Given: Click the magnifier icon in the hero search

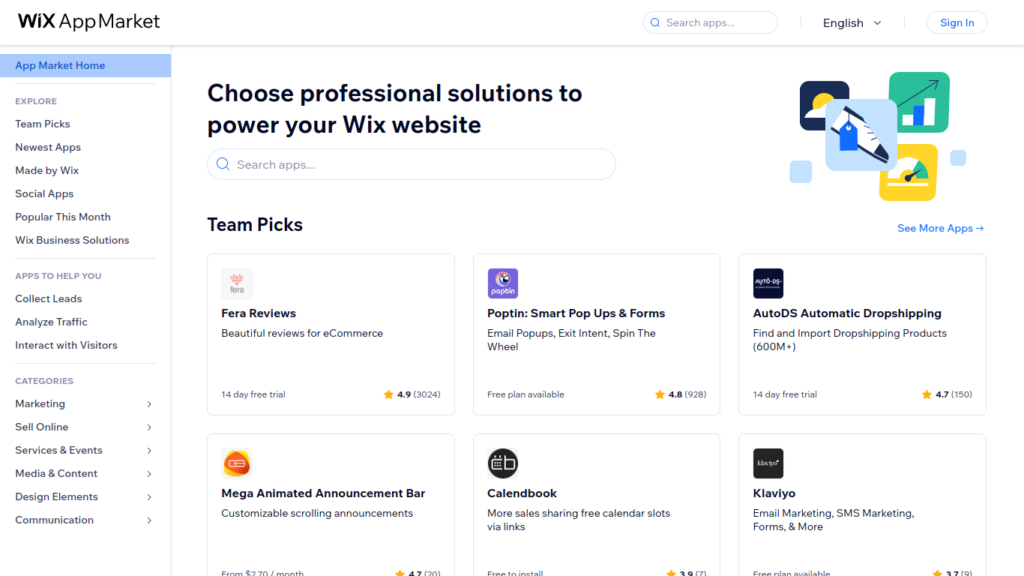Looking at the screenshot, I should tap(223, 164).
